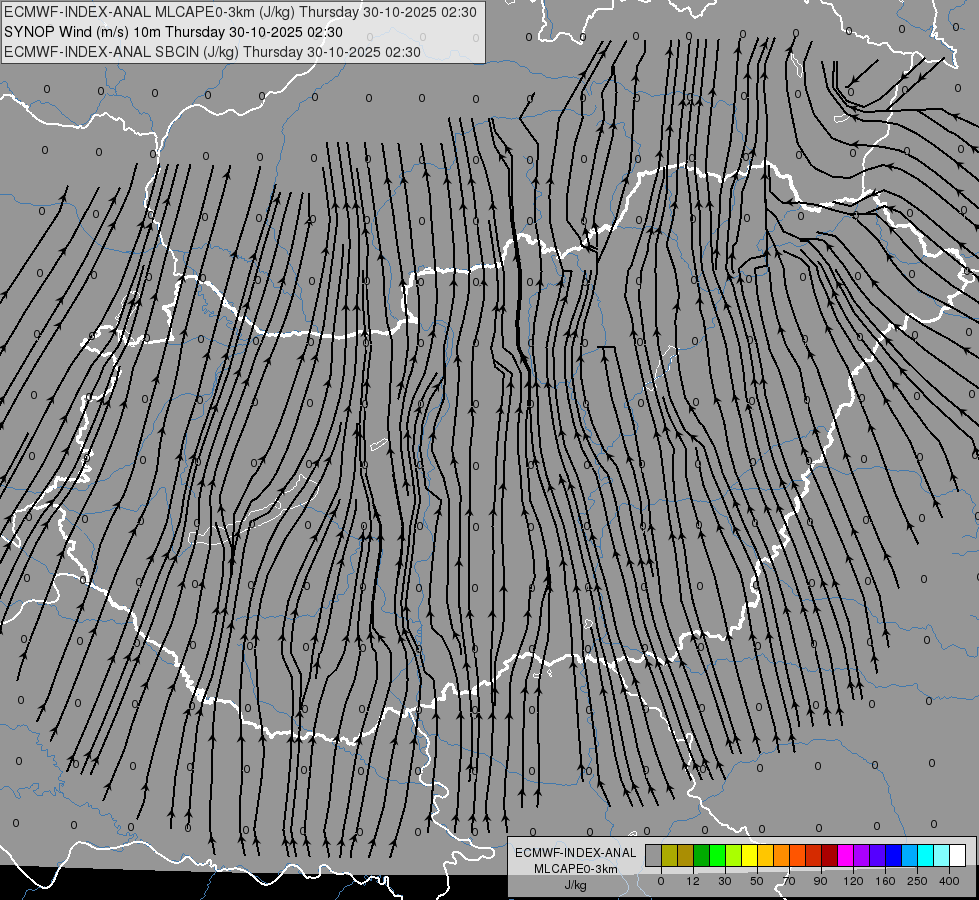Click the white legend swatch
The image size is (979, 900).
tap(958, 855)
